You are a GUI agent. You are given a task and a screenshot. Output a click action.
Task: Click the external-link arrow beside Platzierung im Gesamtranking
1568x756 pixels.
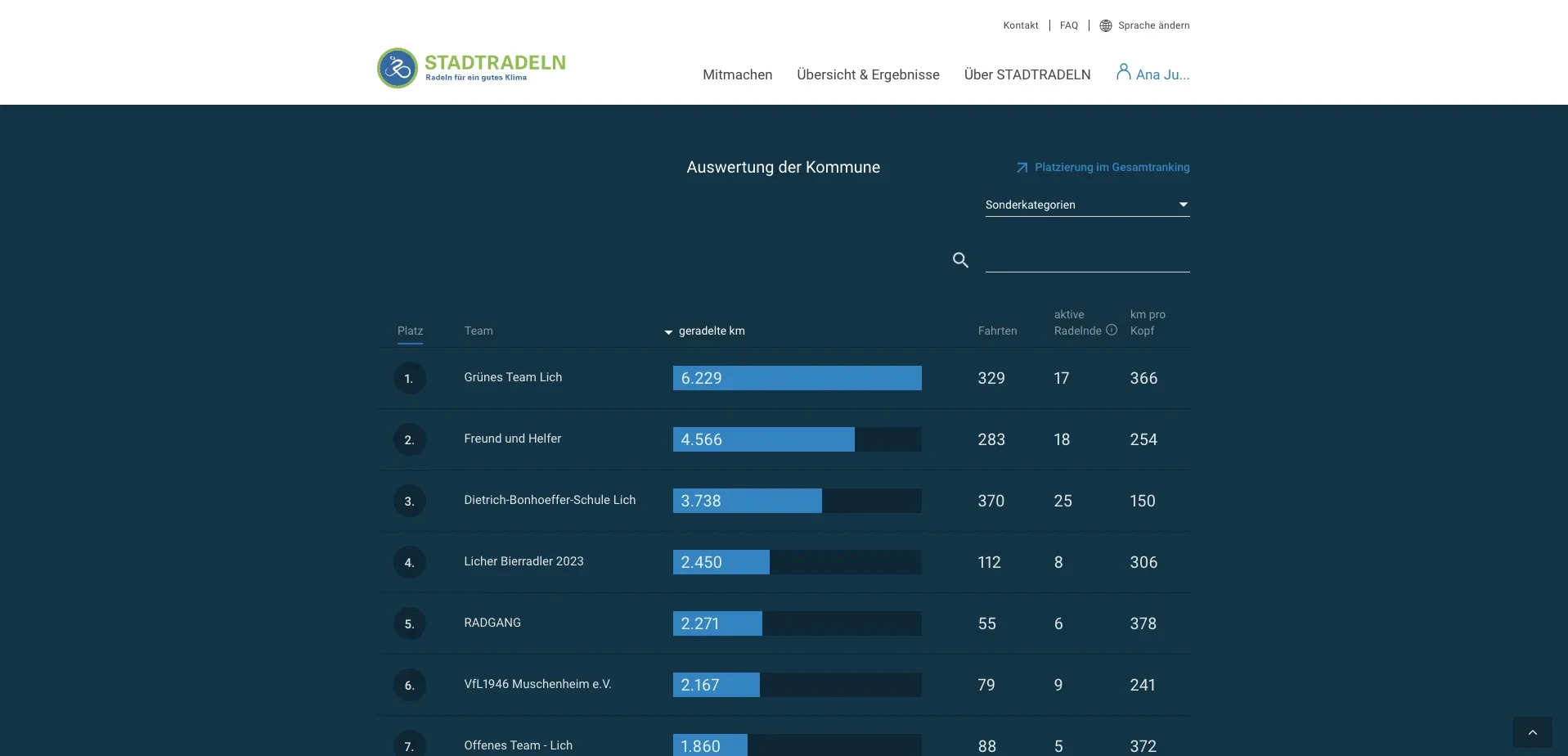tap(1021, 167)
